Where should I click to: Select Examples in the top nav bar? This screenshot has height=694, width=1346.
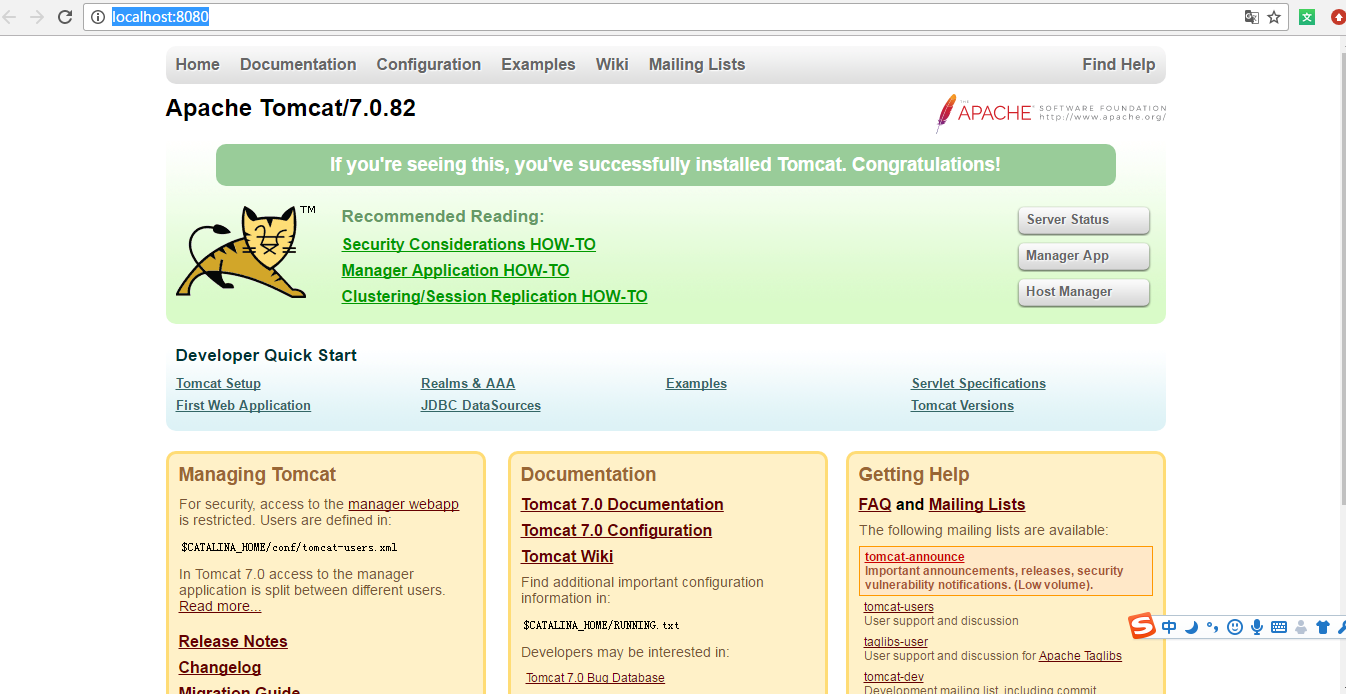(538, 64)
